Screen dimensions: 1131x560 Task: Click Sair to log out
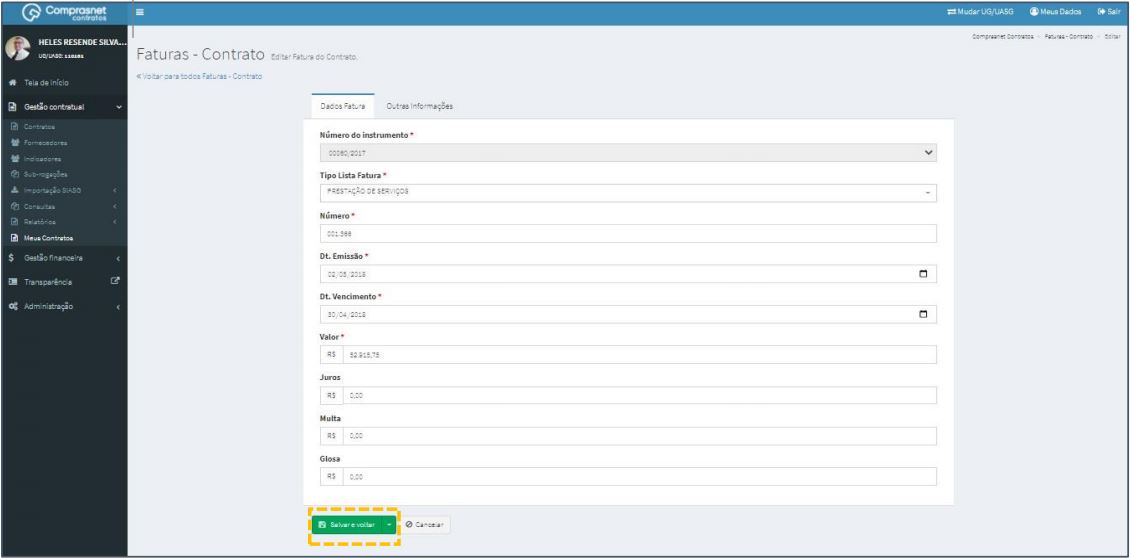coord(1108,12)
